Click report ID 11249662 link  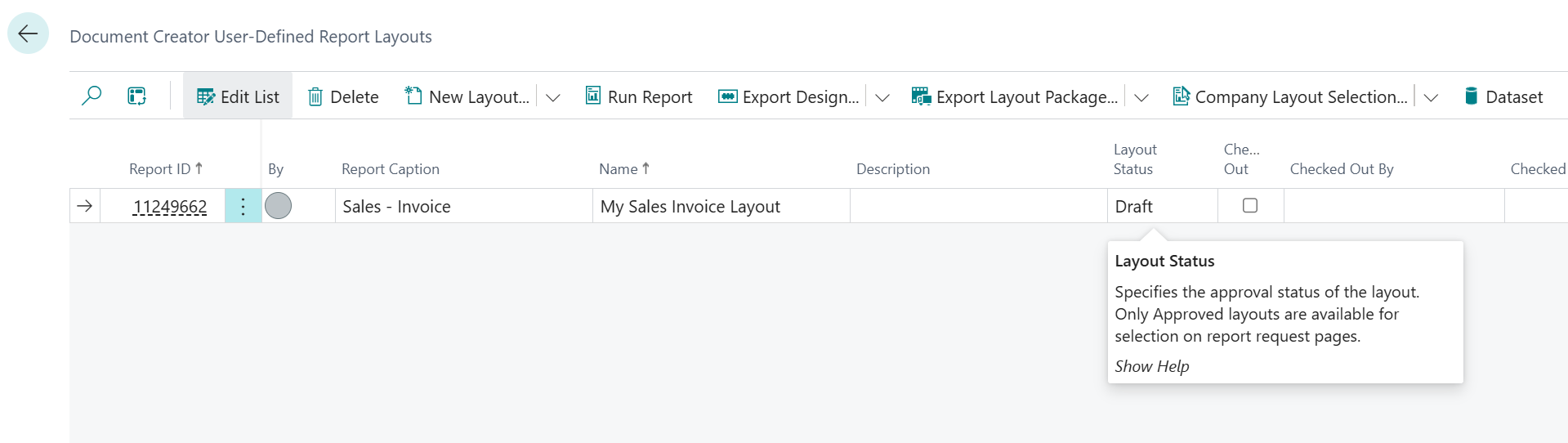tap(170, 207)
